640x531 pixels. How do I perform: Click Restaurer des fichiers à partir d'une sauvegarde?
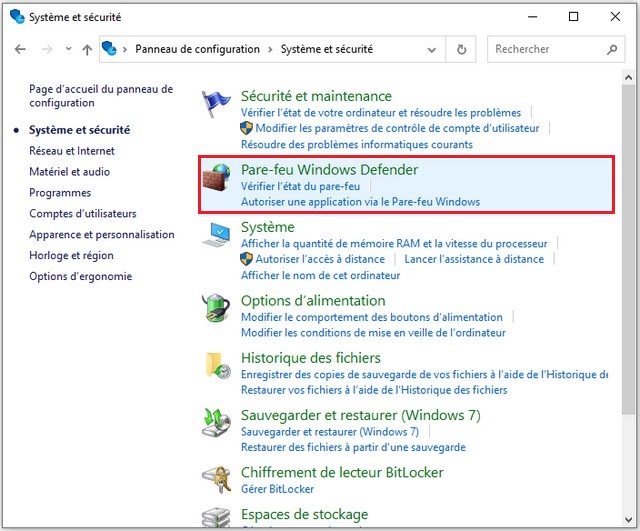coord(353,447)
